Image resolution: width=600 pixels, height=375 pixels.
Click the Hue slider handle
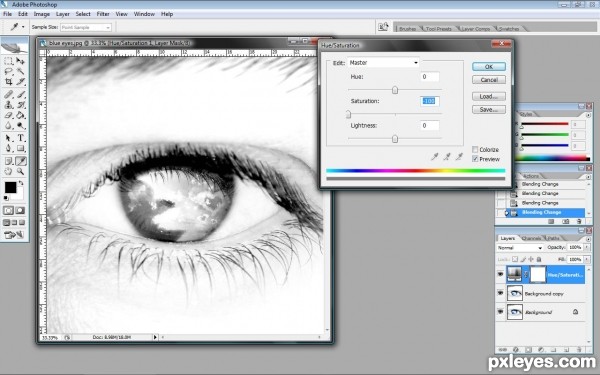[395, 90]
